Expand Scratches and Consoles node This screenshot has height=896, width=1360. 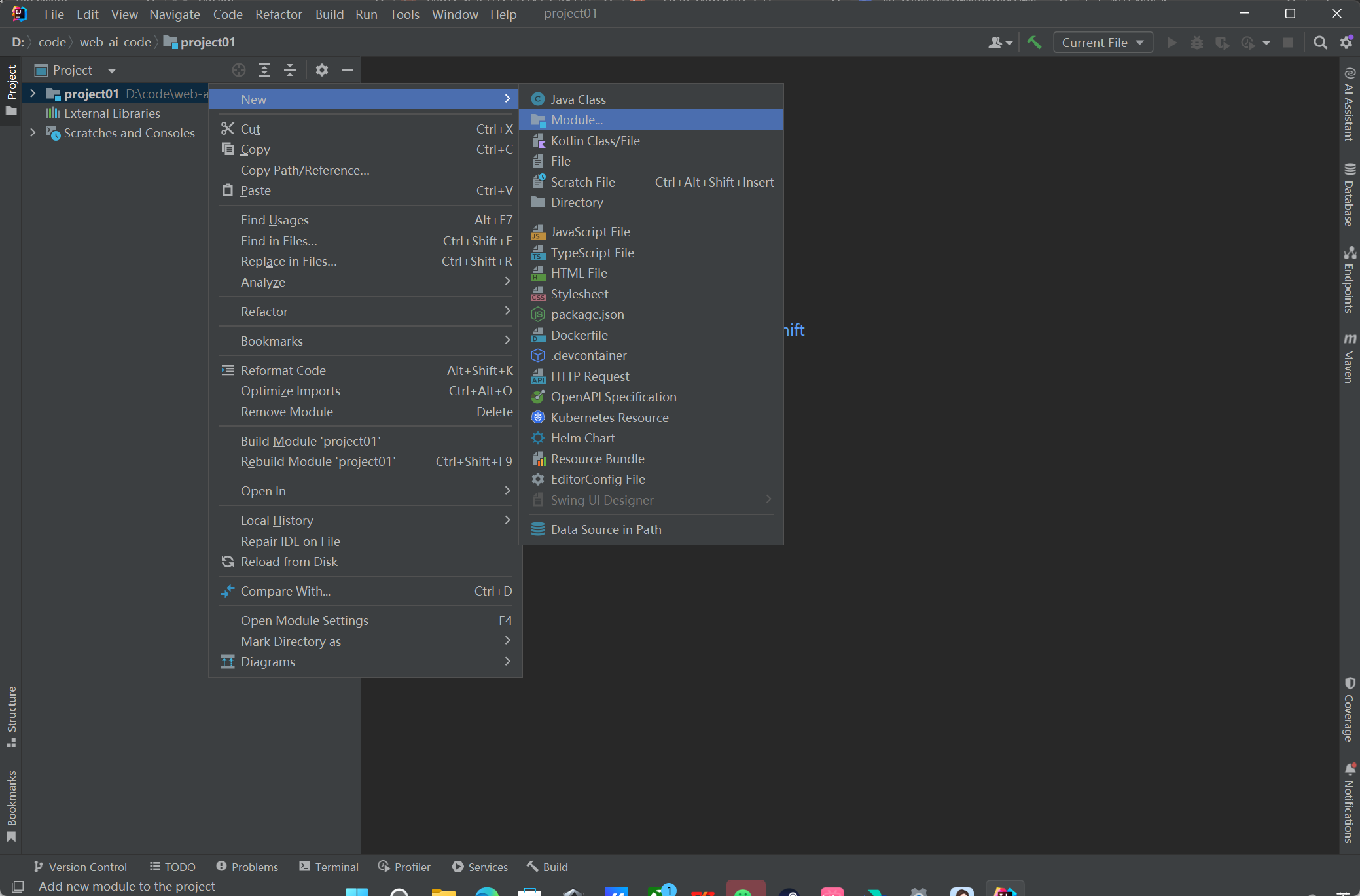pyautogui.click(x=33, y=133)
